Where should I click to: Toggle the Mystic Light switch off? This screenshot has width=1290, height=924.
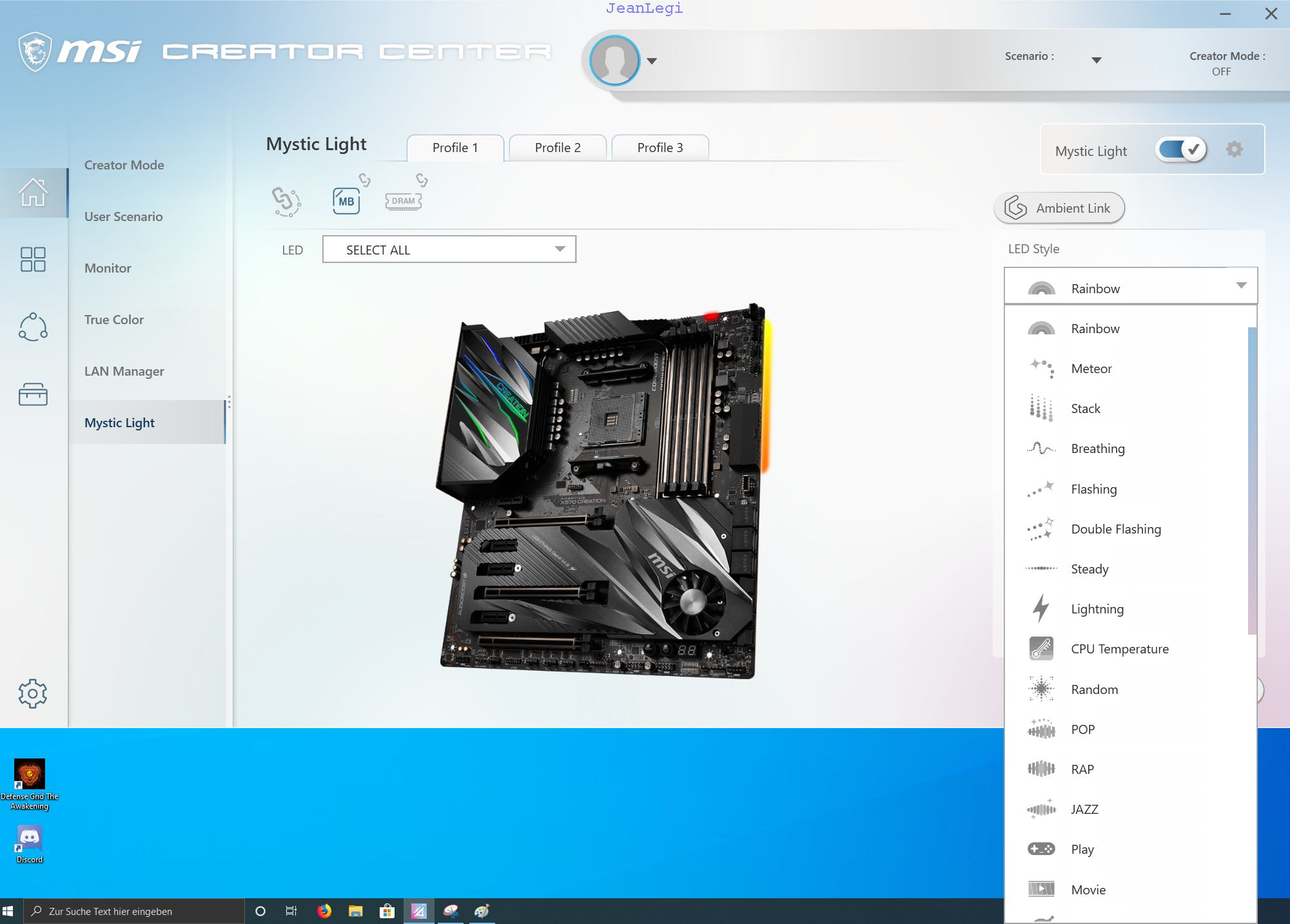coord(1181,149)
